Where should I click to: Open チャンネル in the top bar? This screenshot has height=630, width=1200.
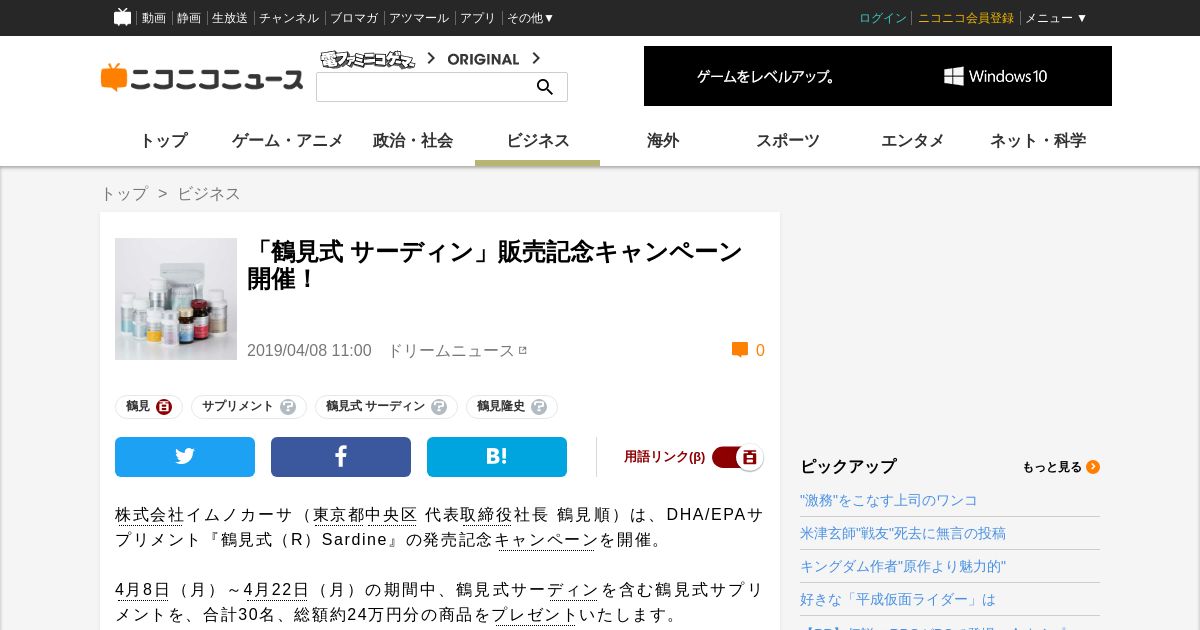(x=289, y=18)
